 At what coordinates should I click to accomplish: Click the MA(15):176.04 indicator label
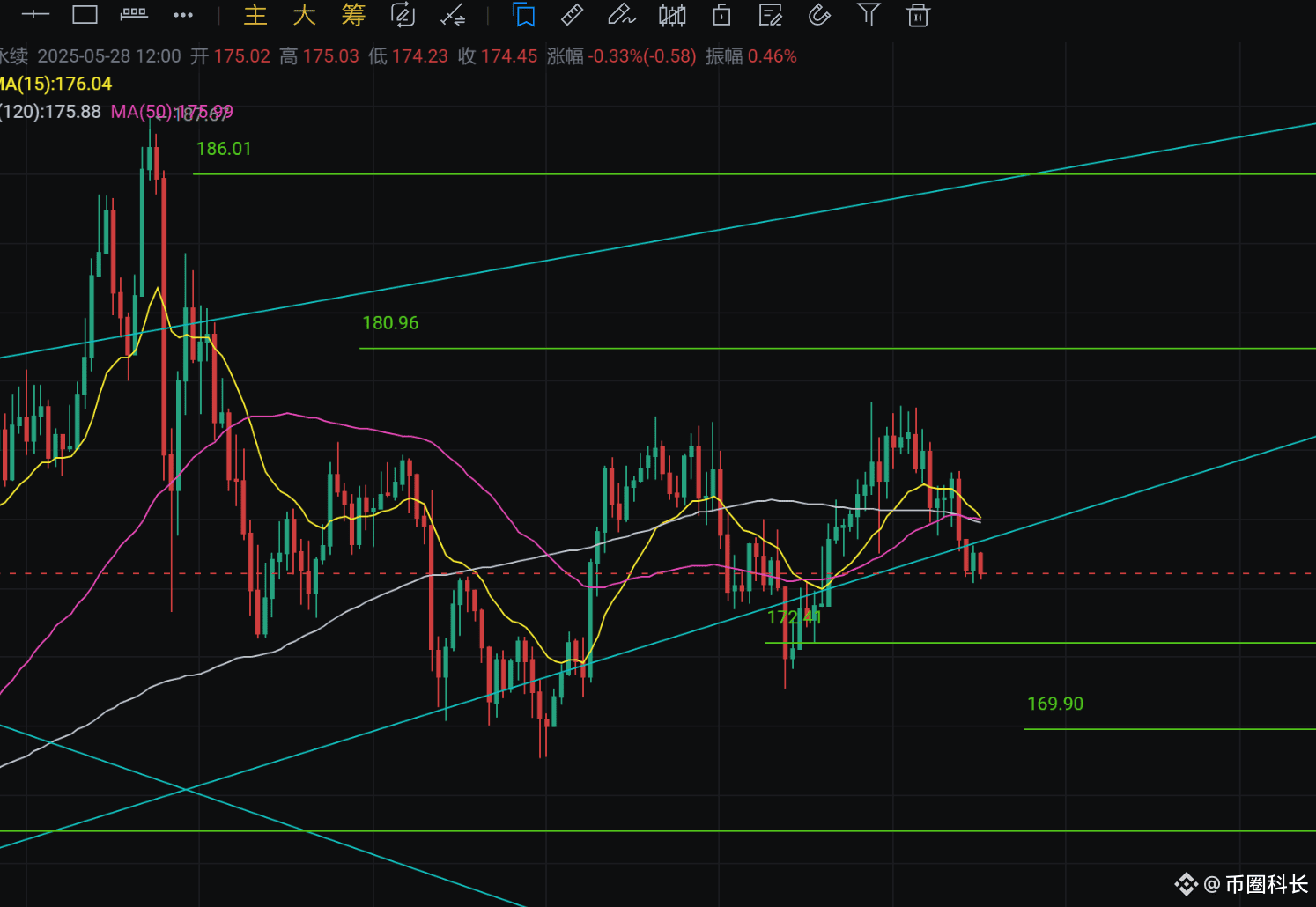tap(56, 85)
